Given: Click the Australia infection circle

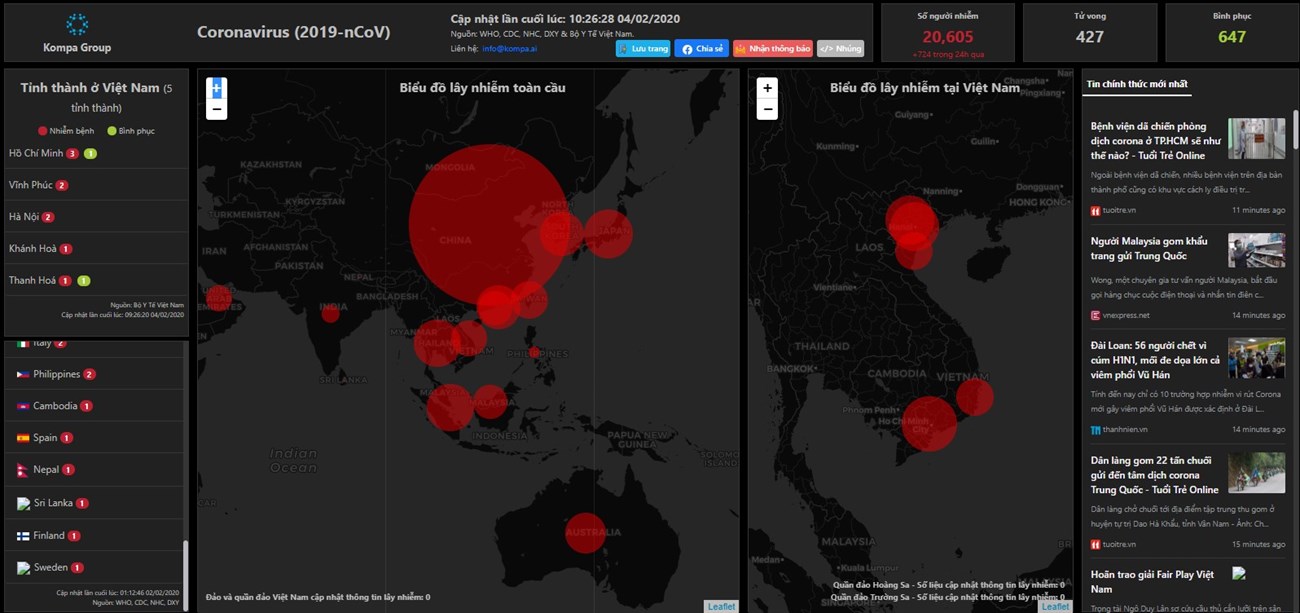Looking at the screenshot, I should pos(585,532).
